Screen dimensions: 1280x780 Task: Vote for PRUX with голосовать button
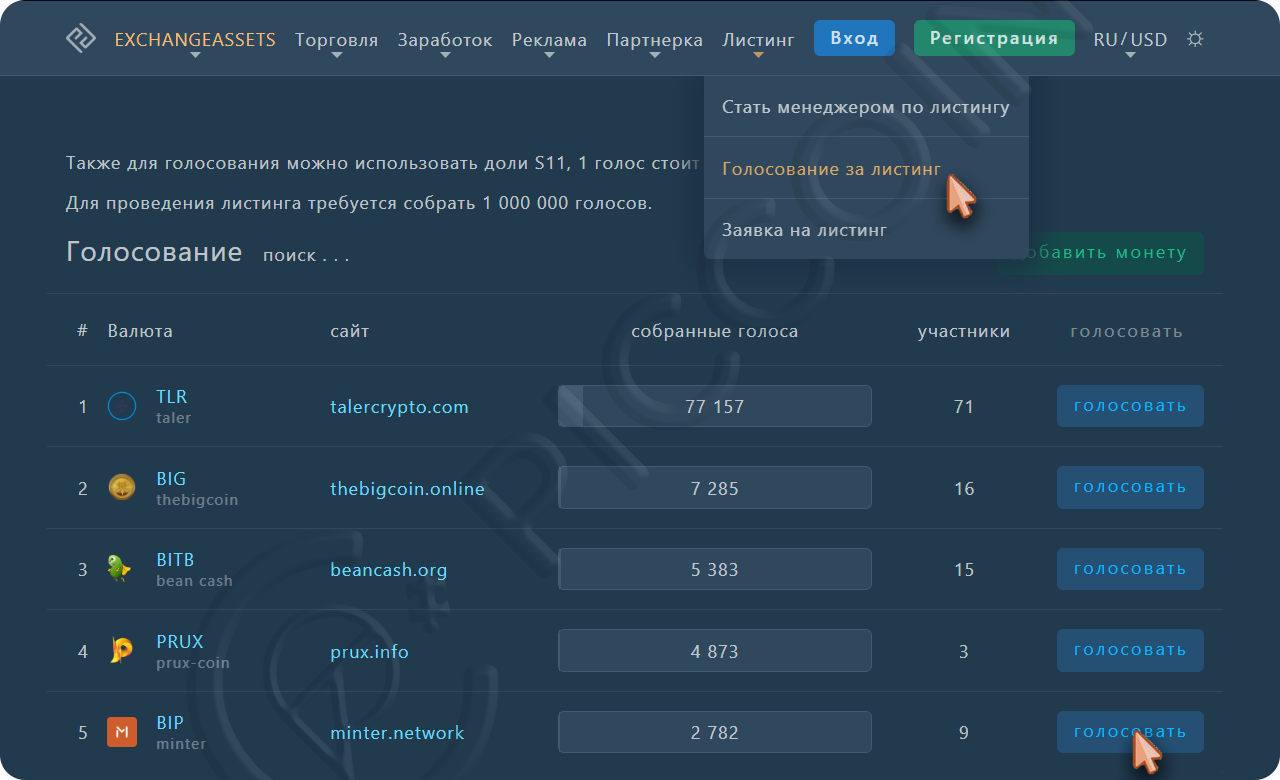tap(1130, 650)
